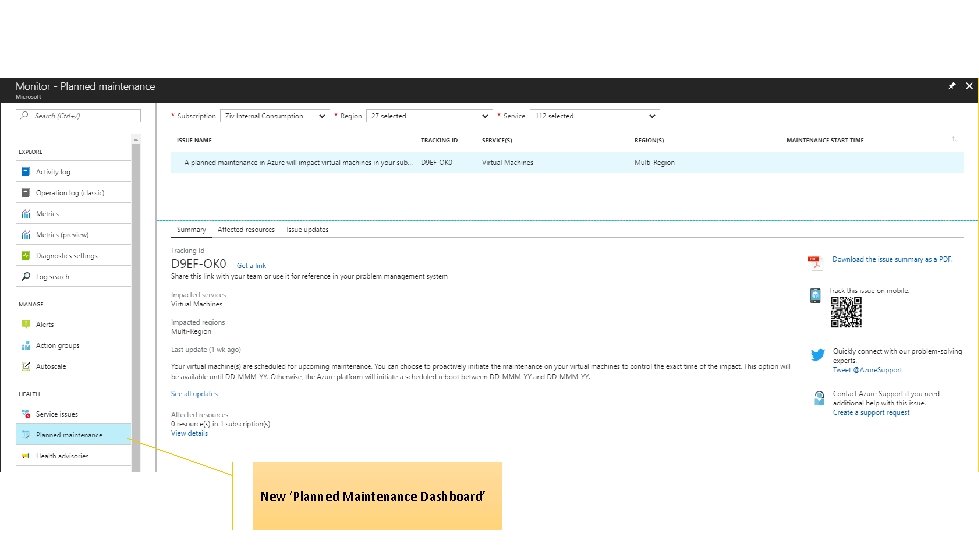Switch to the Affected resources tab
The image size is (979, 551).
click(246, 230)
